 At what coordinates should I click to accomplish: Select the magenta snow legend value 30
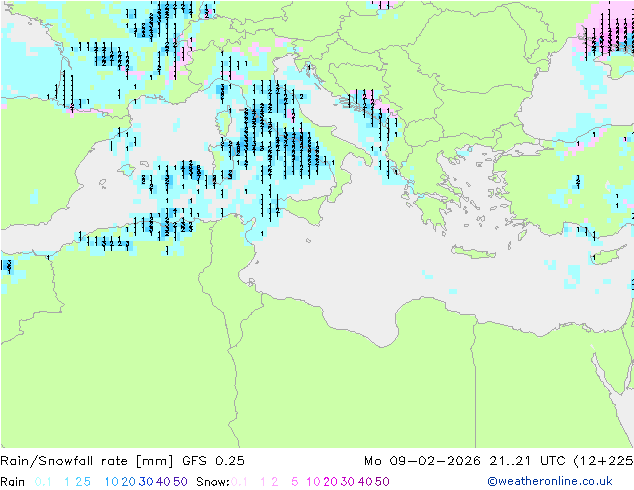coord(348,482)
